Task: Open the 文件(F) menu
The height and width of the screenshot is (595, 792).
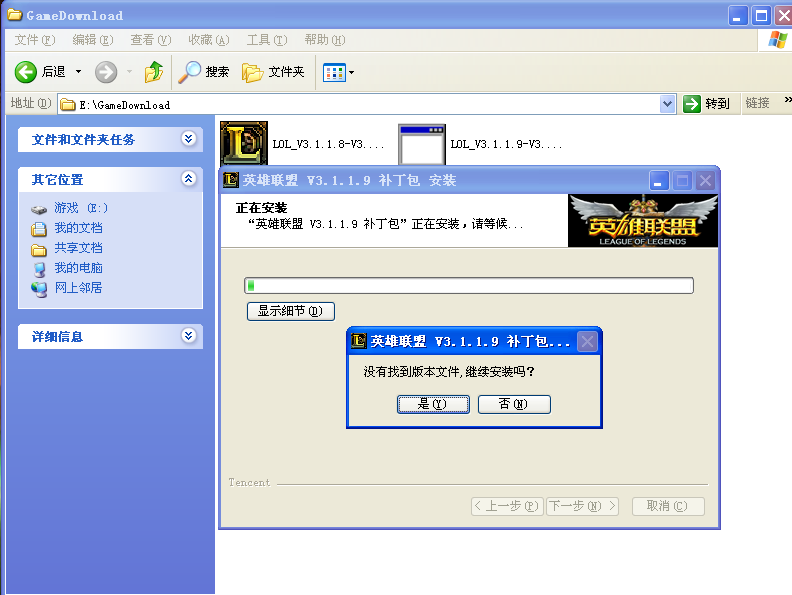Action: click(x=35, y=40)
